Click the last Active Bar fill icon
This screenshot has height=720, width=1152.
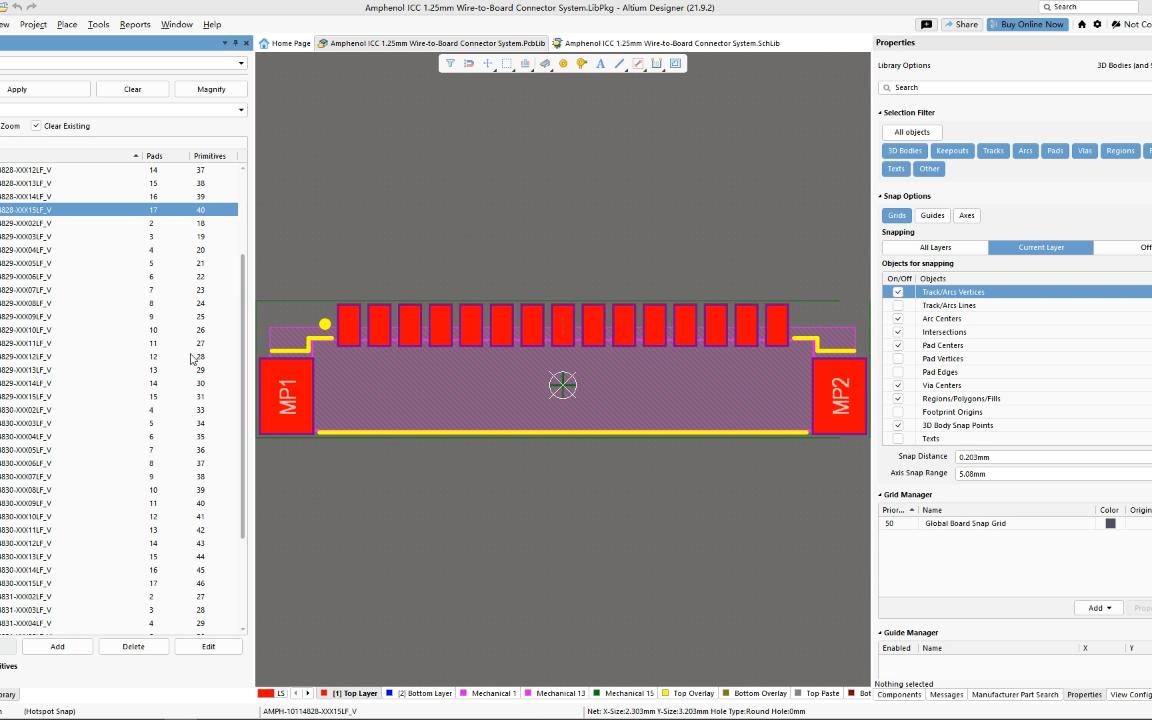click(676, 64)
